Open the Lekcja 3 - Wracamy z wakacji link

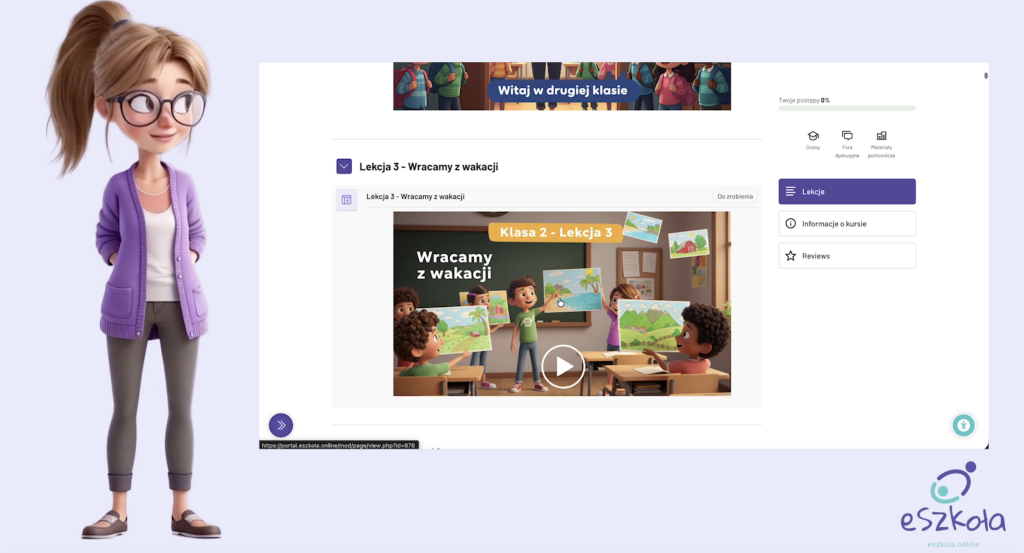tap(415, 197)
